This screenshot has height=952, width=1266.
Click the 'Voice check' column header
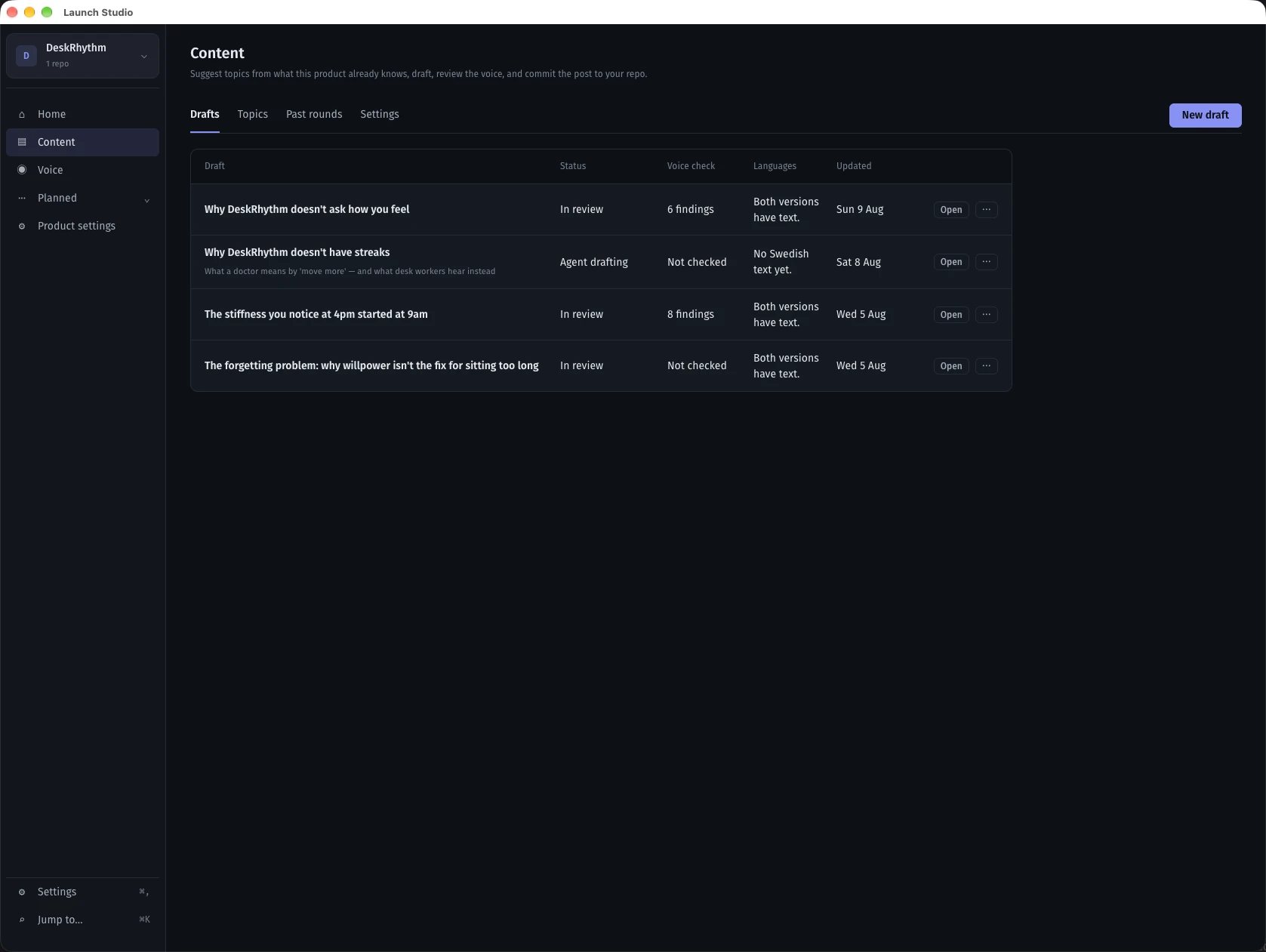(x=691, y=166)
